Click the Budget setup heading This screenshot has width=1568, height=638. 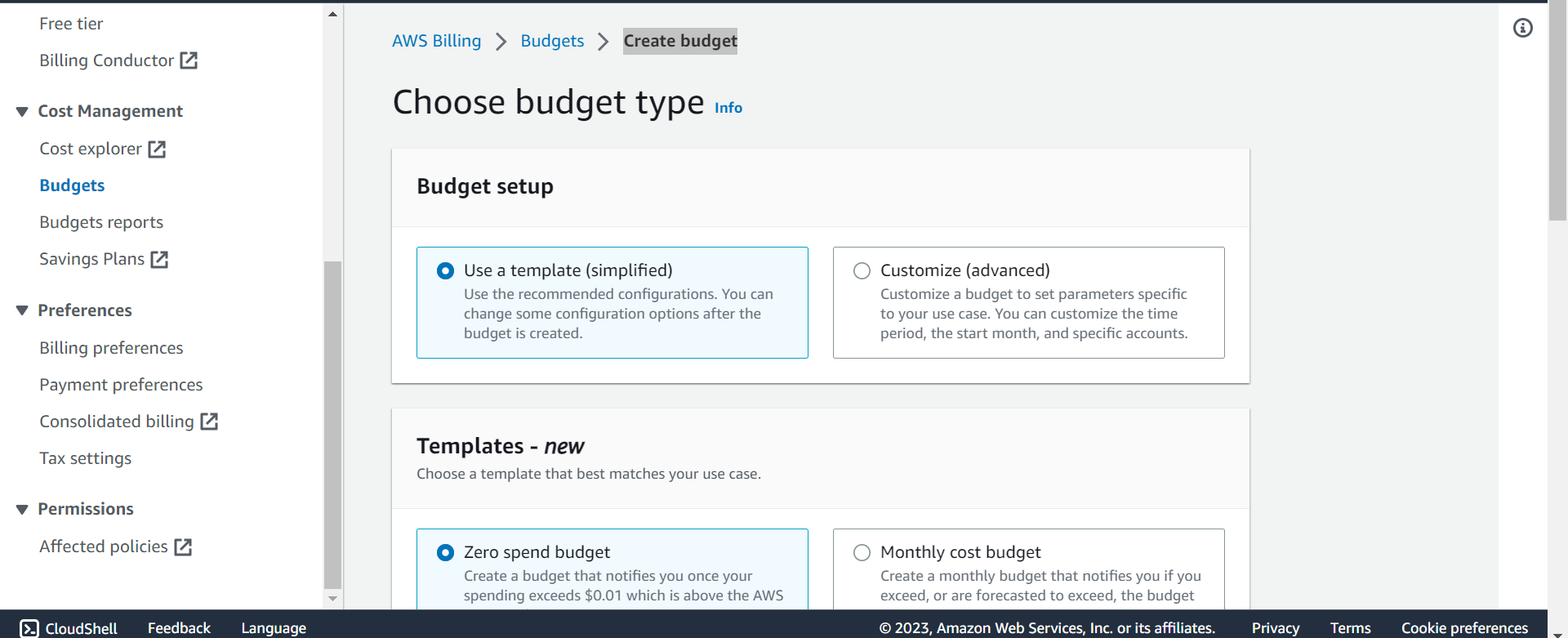[485, 186]
